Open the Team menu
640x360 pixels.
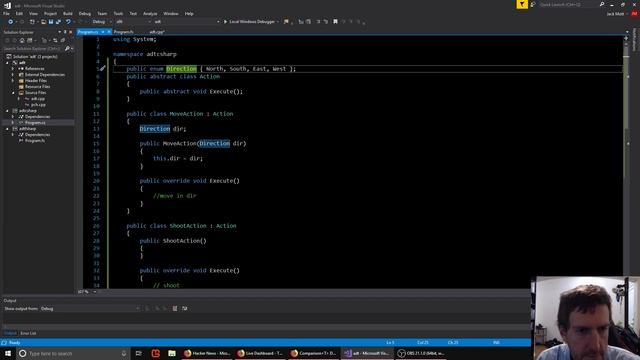tap(102, 13)
